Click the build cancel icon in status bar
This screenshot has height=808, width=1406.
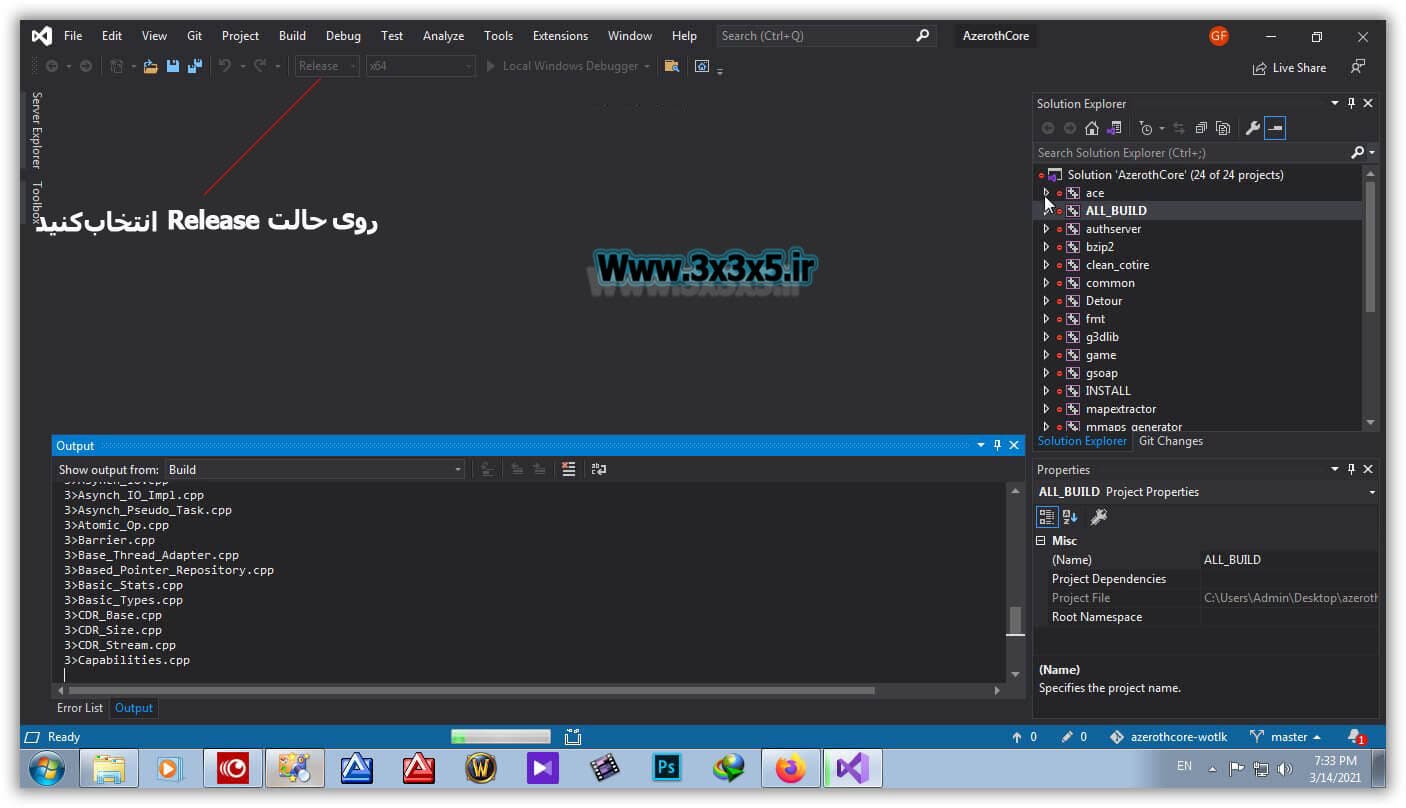click(x=572, y=737)
